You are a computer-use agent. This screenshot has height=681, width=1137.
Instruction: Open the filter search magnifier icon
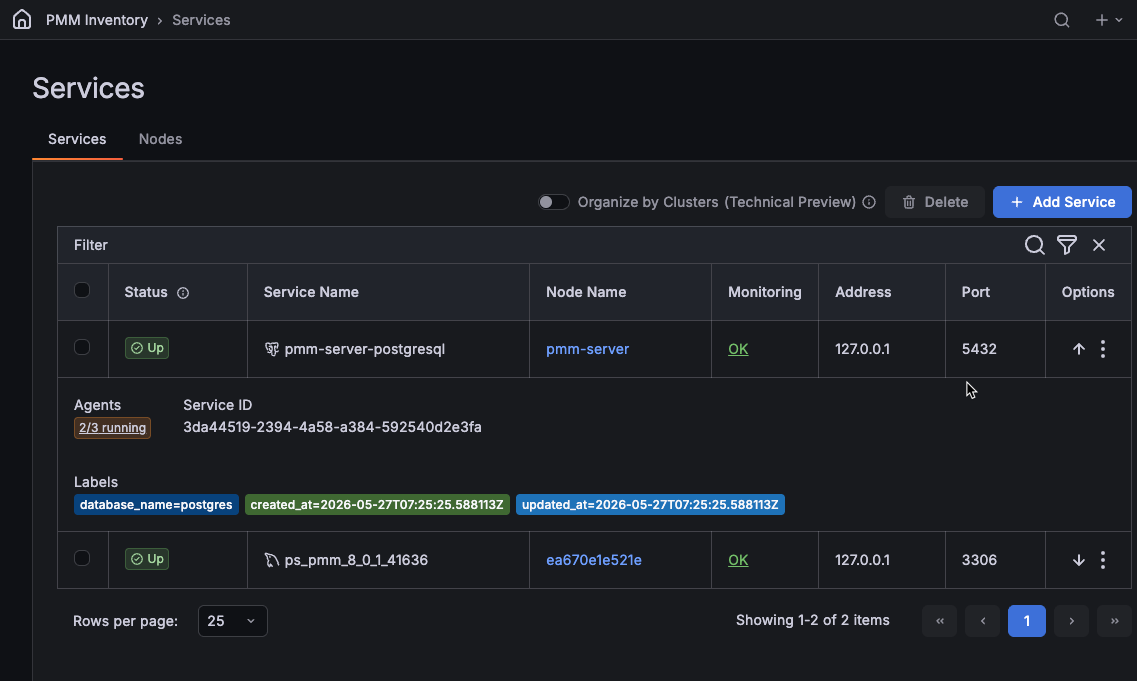point(1035,245)
